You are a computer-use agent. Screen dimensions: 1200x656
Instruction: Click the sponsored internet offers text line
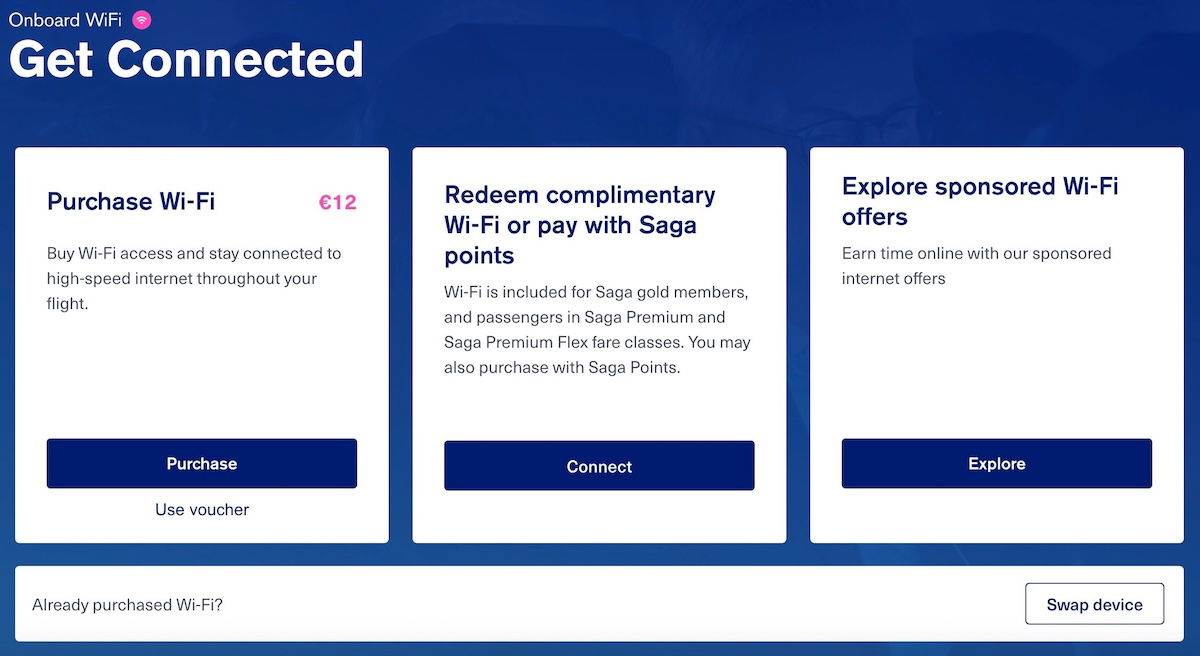(x=893, y=279)
